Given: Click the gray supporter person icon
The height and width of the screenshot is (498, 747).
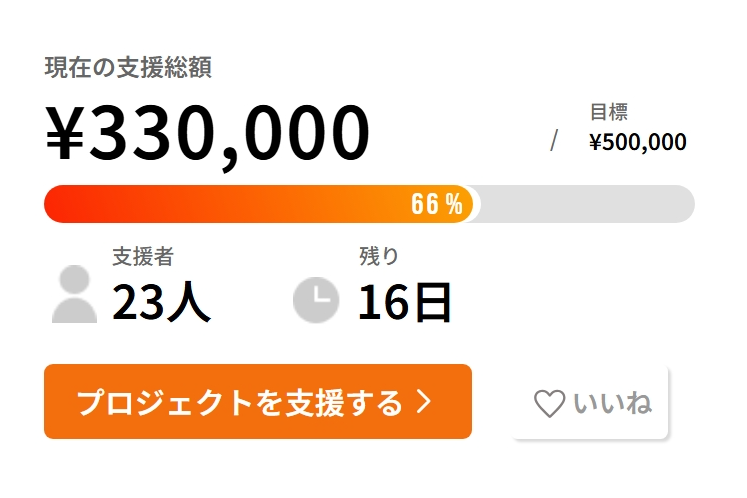Looking at the screenshot, I should pyautogui.click(x=74, y=295).
